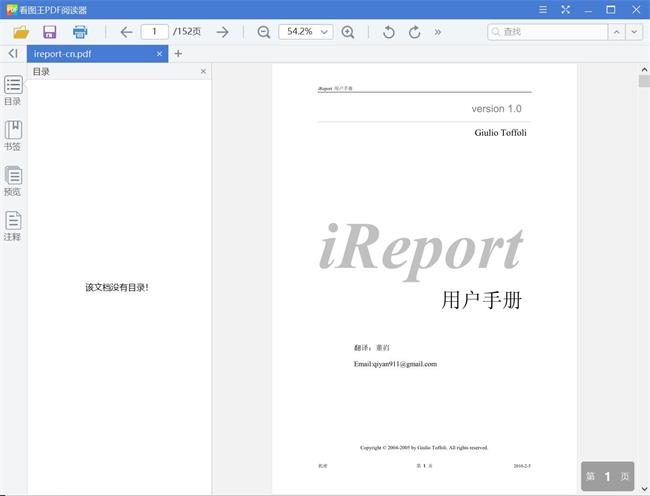Screen dimensions: 650x496
Task: Click the page 1 indicator badge
Action: pos(607,477)
